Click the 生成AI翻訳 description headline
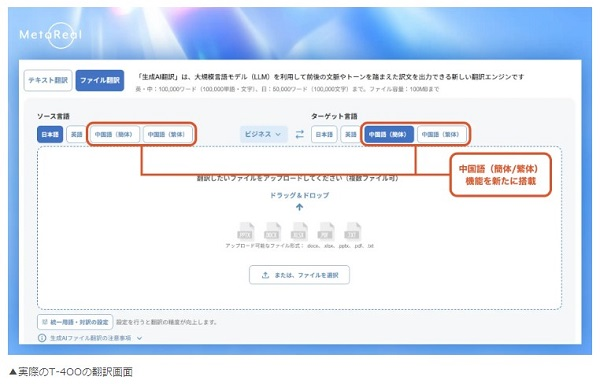 coord(330,77)
